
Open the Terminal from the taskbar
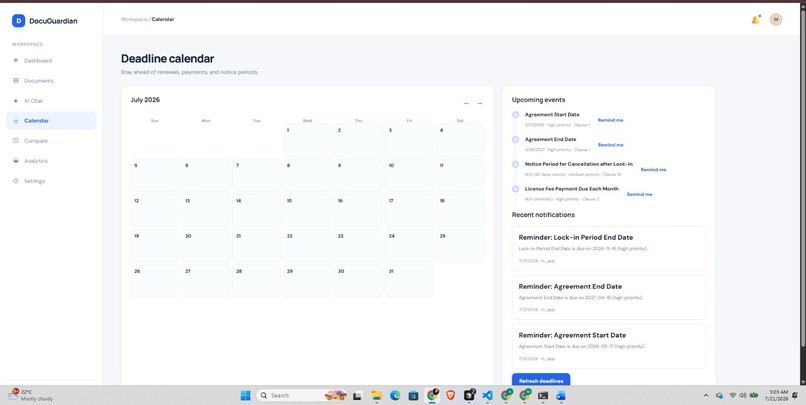pyautogui.click(x=543, y=395)
